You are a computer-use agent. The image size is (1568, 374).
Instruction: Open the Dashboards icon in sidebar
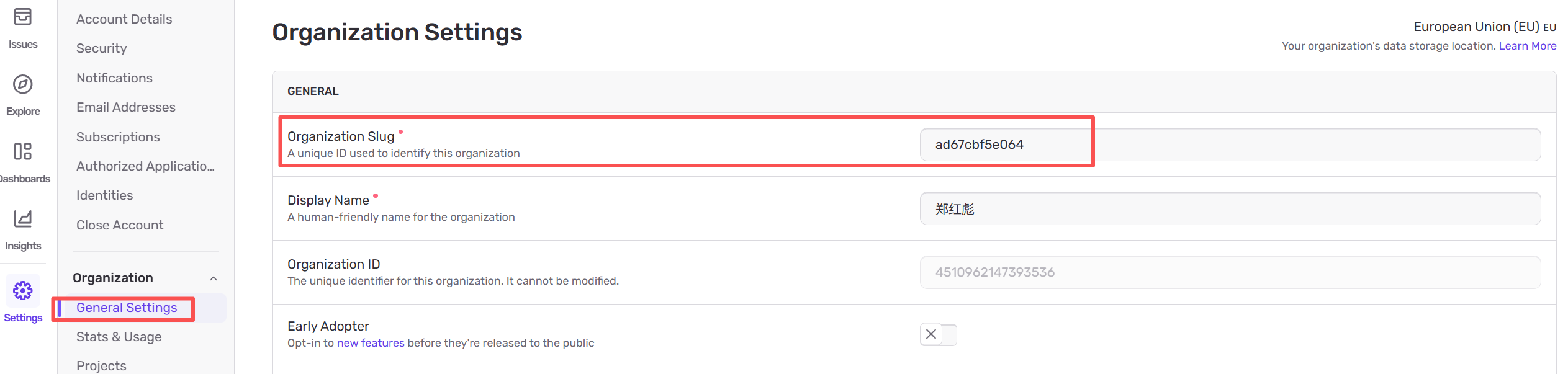[23, 151]
